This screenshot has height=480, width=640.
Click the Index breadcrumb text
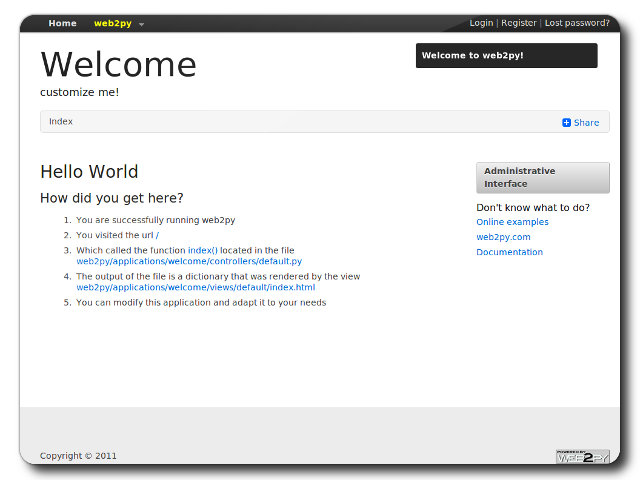click(61, 122)
